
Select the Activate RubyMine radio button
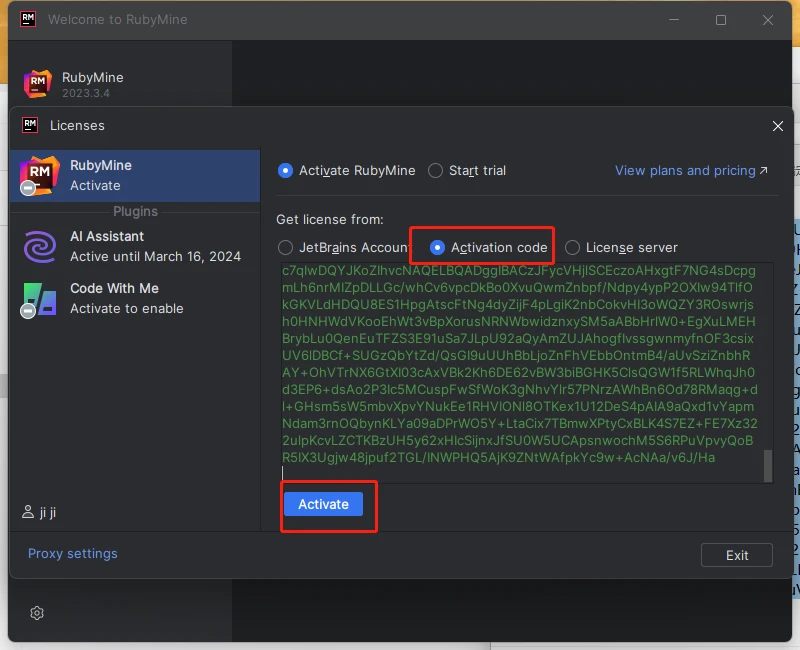(x=286, y=171)
